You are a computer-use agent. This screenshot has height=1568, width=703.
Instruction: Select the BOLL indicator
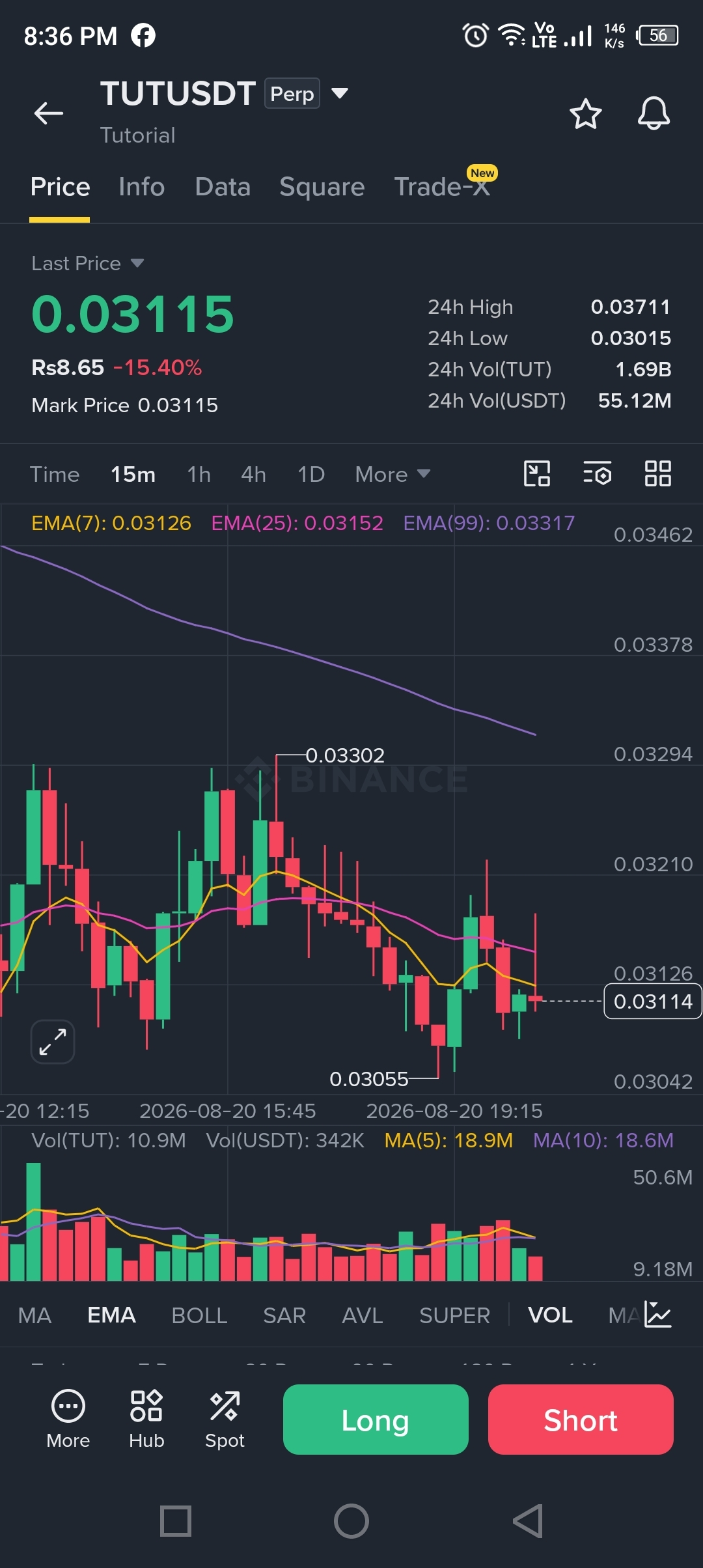199,1315
